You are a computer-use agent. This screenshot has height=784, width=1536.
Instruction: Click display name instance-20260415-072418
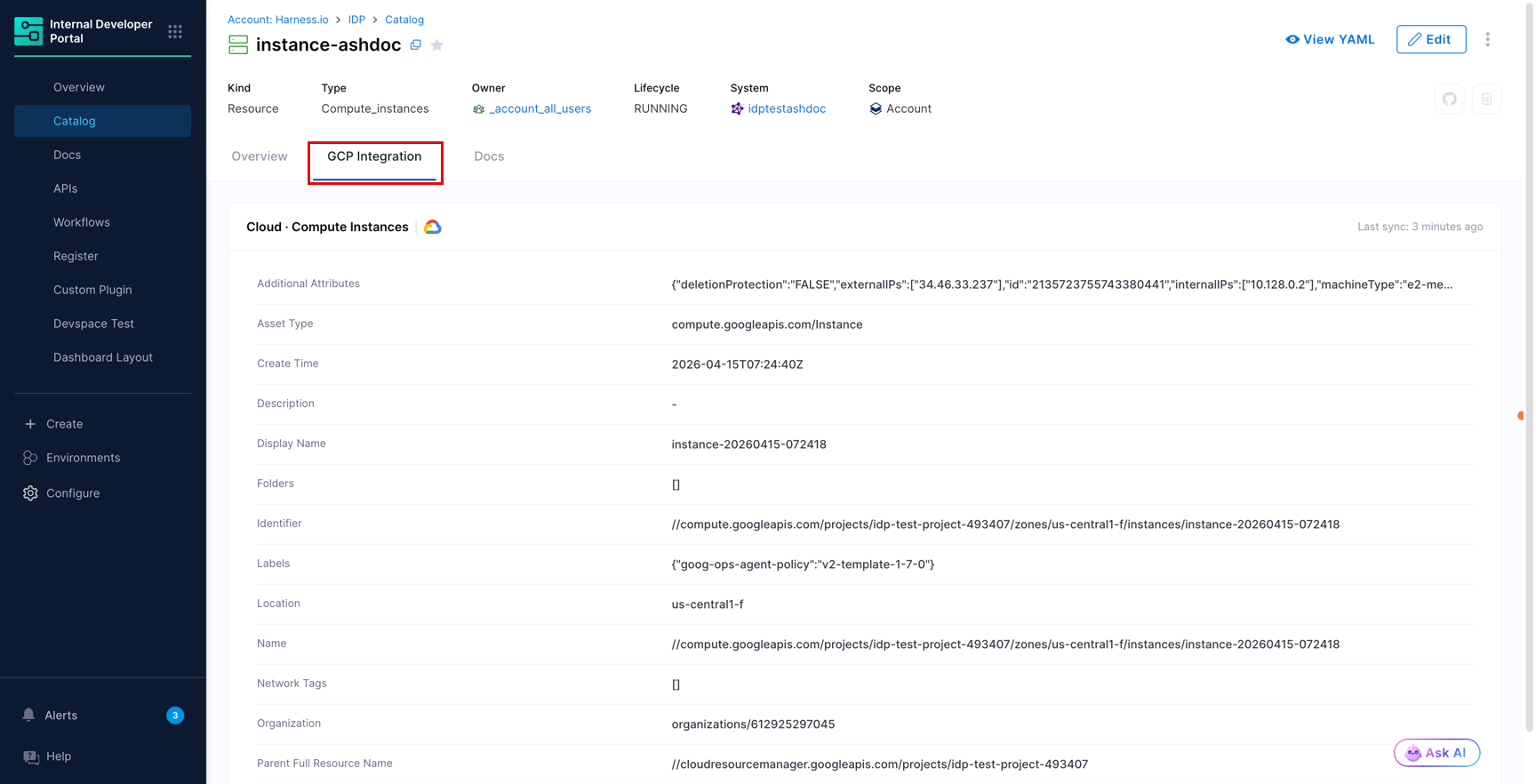[749, 444]
